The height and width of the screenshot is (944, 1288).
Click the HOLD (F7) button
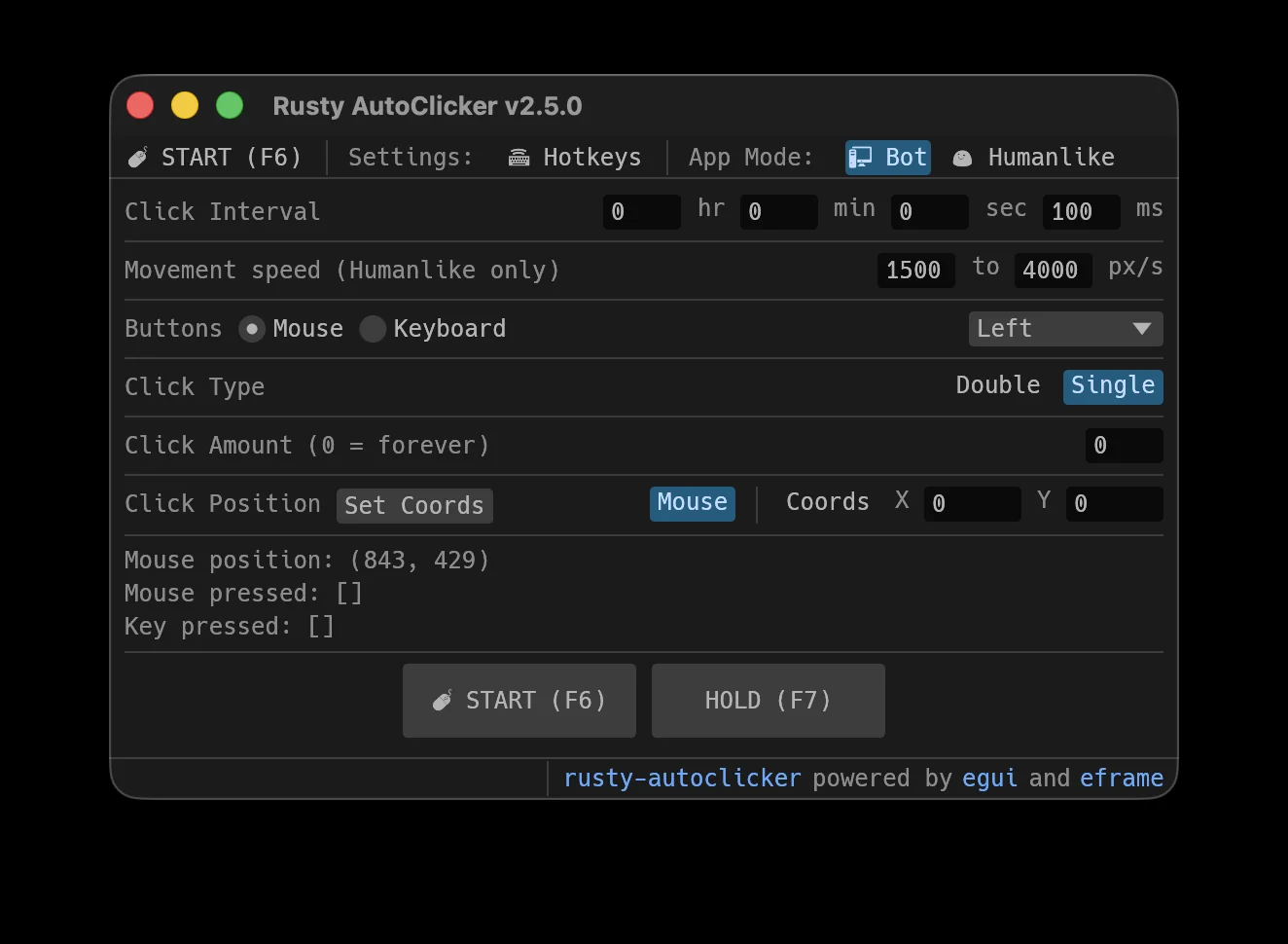pyautogui.click(x=769, y=701)
